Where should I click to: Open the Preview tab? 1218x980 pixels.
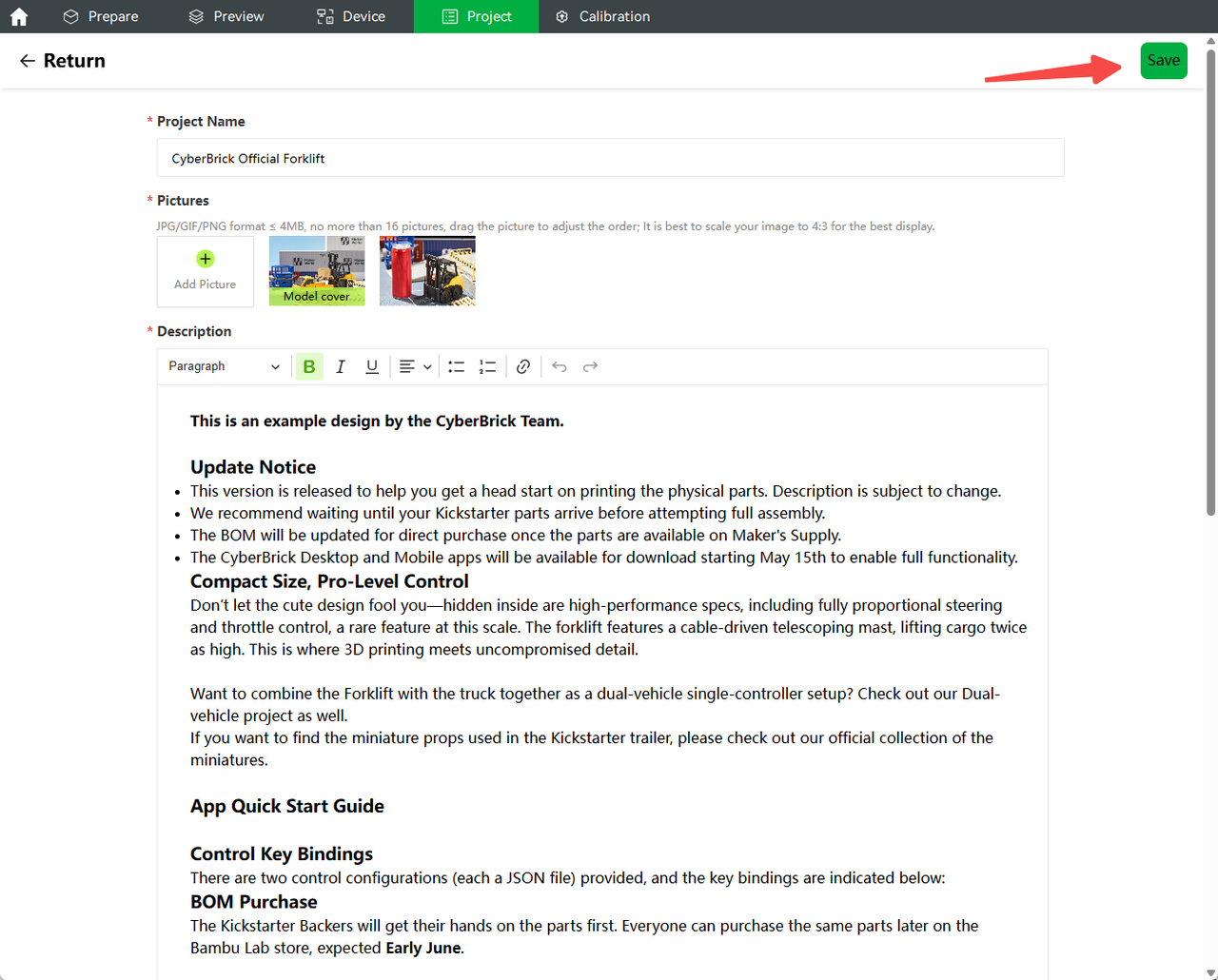[226, 16]
